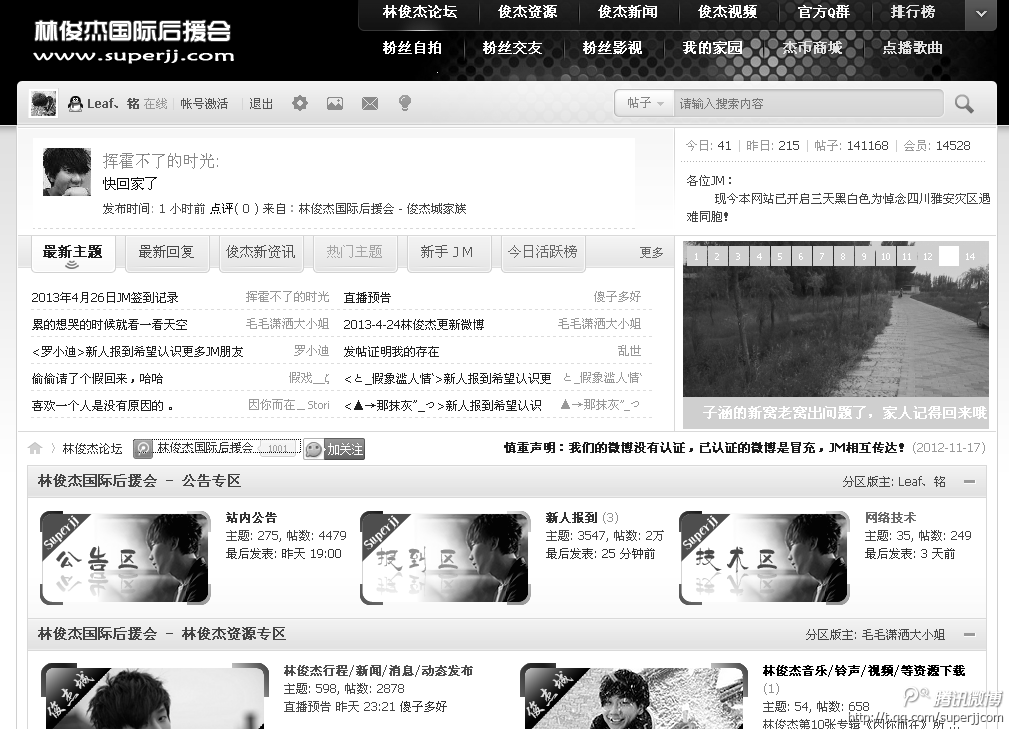Screen dimensions: 1009x729
Task: Open 点播歌曲 navigation item
Action: tap(912, 48)
